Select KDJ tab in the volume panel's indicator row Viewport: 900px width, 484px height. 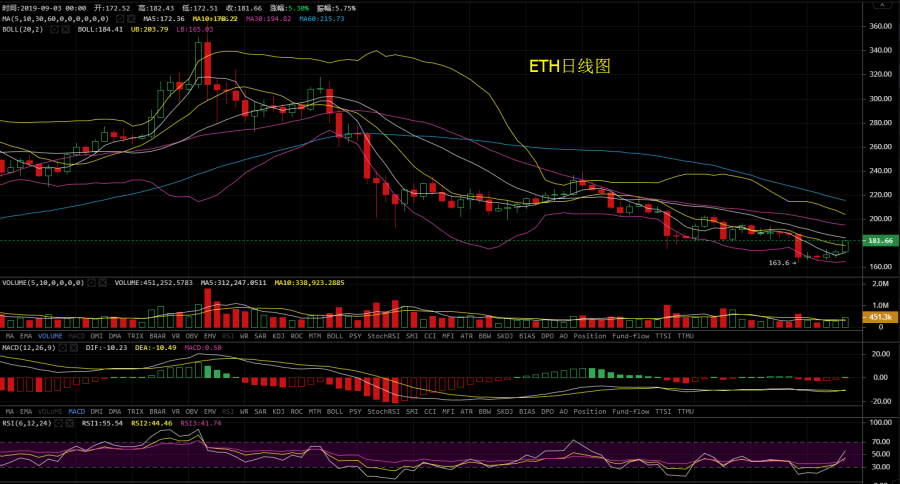tap(278, 336)
